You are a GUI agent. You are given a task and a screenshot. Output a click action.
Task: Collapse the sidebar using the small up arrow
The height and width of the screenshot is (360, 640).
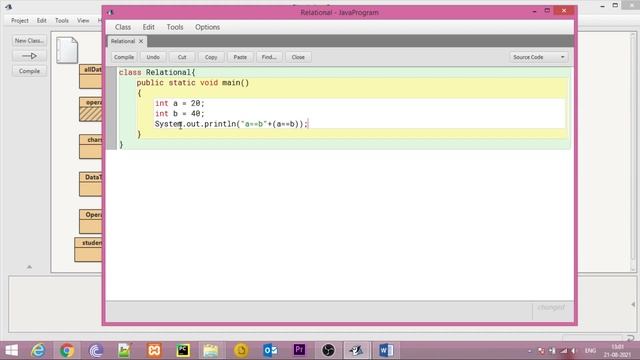[29, 267]
